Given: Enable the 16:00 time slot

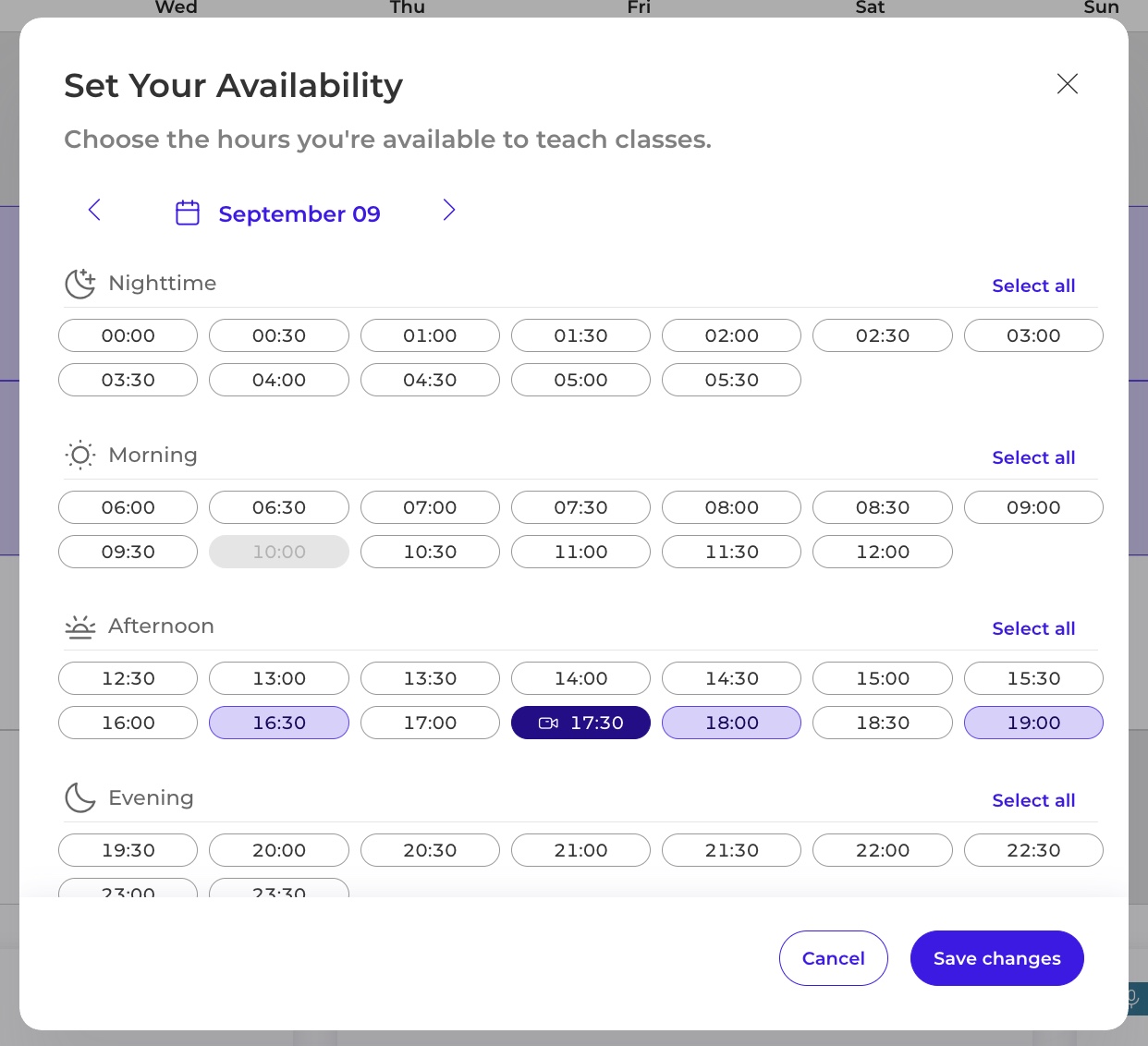Looking at the screenshot, I should pyautogui.click(x=128, y=723).
